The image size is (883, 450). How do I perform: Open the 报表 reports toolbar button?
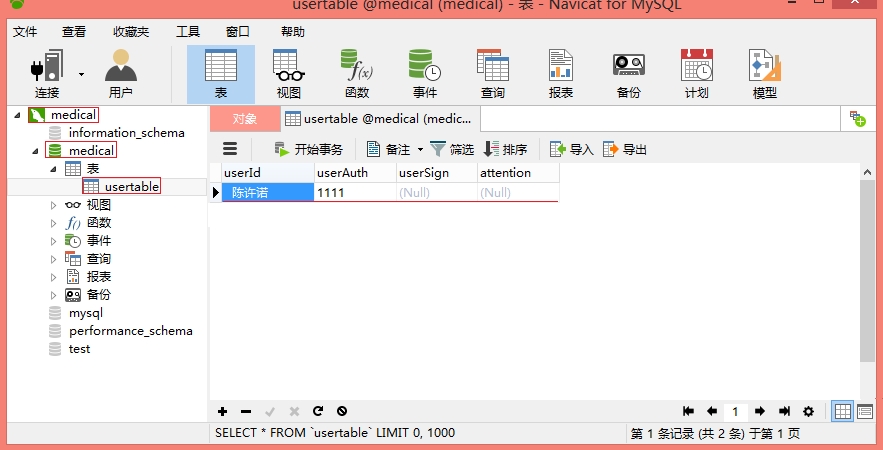click(561, 74)
